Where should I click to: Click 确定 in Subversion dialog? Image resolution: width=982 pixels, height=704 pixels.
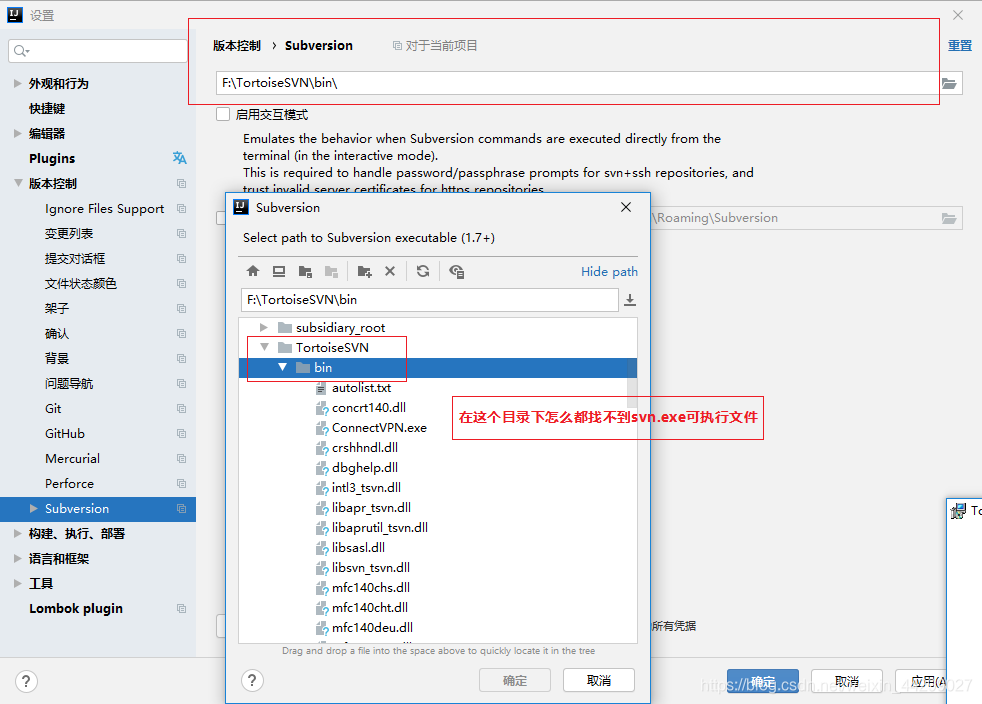(515, 680)
